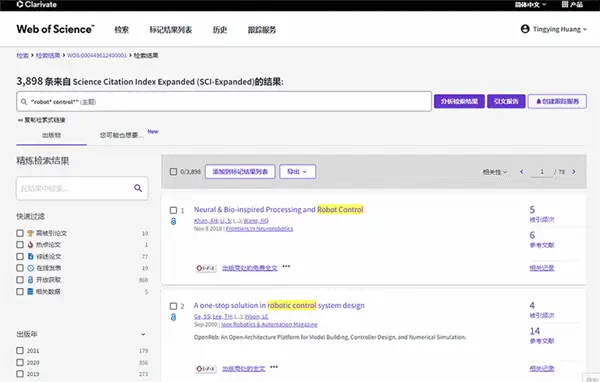Click into the refine results search field
This screenshot has height=382, width=600.
click(x=75, y=188)
